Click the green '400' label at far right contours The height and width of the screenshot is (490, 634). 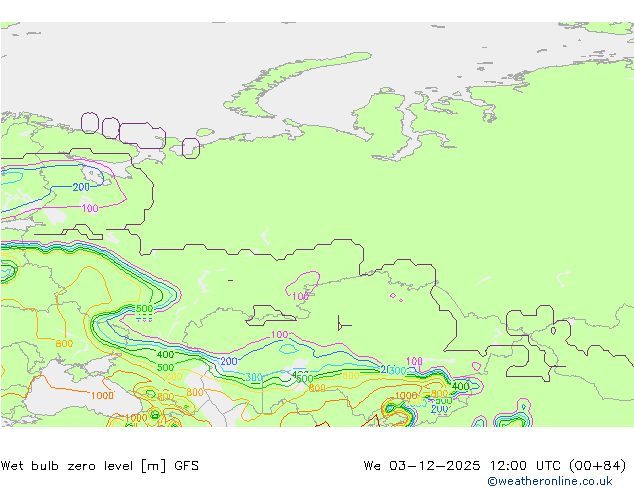coord(461,386)
